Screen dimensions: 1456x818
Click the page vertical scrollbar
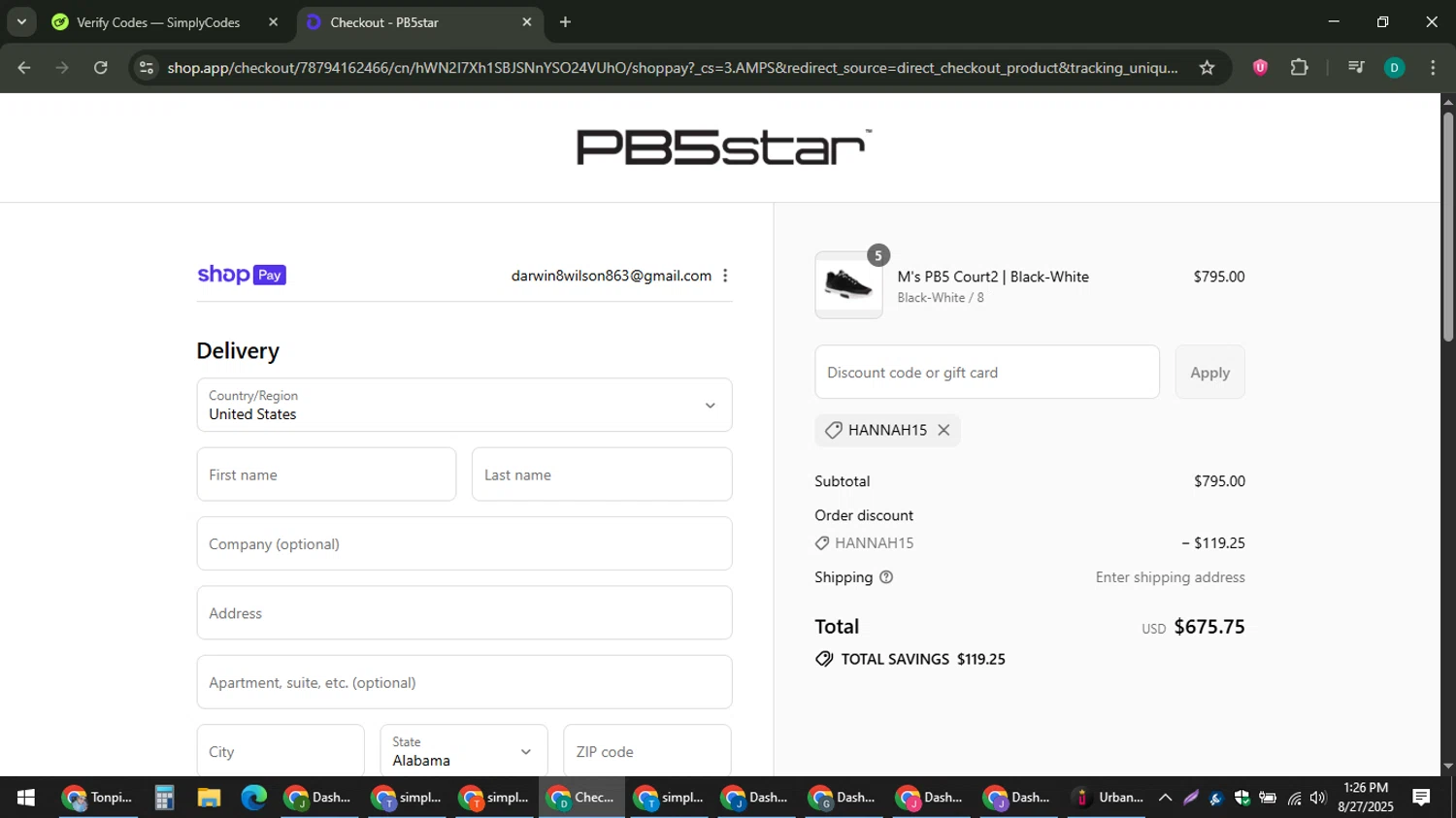pyautogui.click(x=1448, y=227)
